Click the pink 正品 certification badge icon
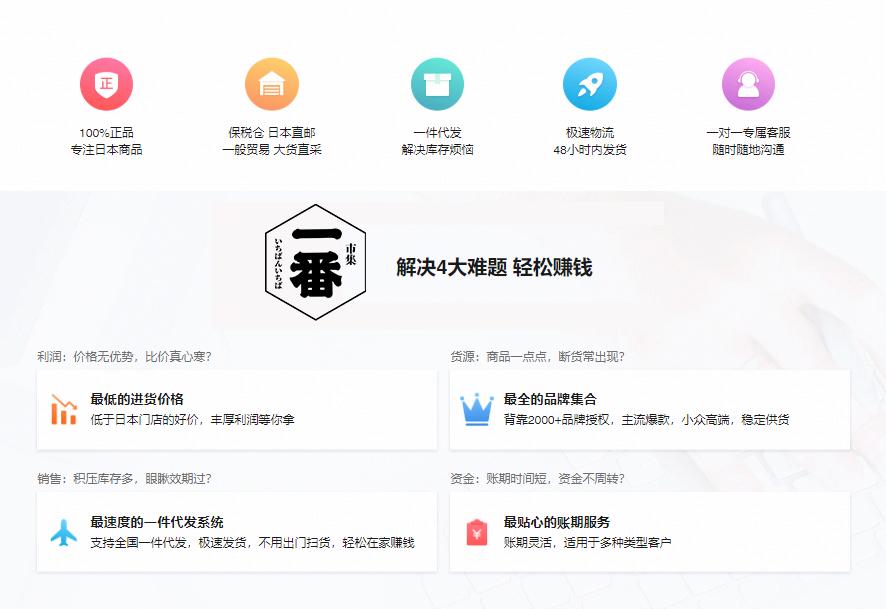The image size is (886, 609). (x=106, y=86)
